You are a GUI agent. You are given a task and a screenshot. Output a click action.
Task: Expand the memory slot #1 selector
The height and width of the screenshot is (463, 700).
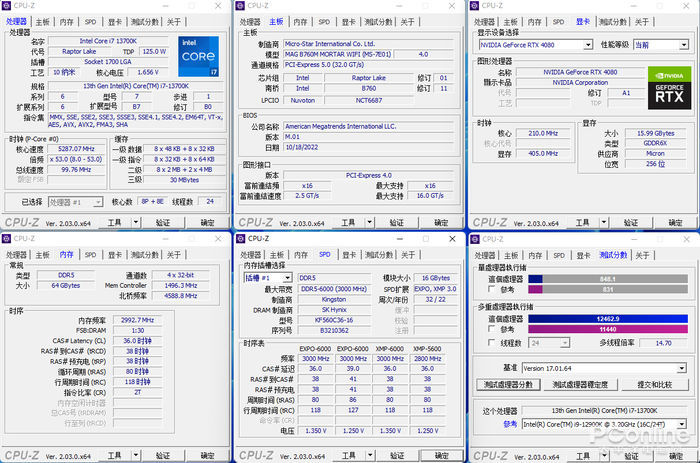point(268,278)
